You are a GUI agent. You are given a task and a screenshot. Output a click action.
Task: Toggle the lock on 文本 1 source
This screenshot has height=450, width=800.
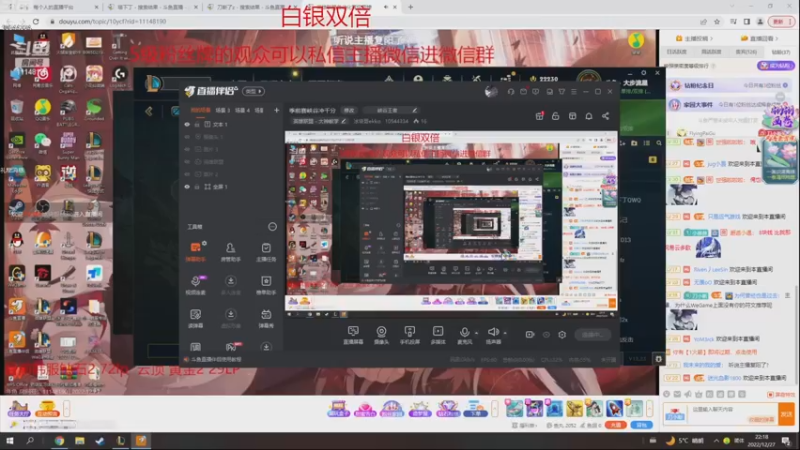[x=197, y=124]
